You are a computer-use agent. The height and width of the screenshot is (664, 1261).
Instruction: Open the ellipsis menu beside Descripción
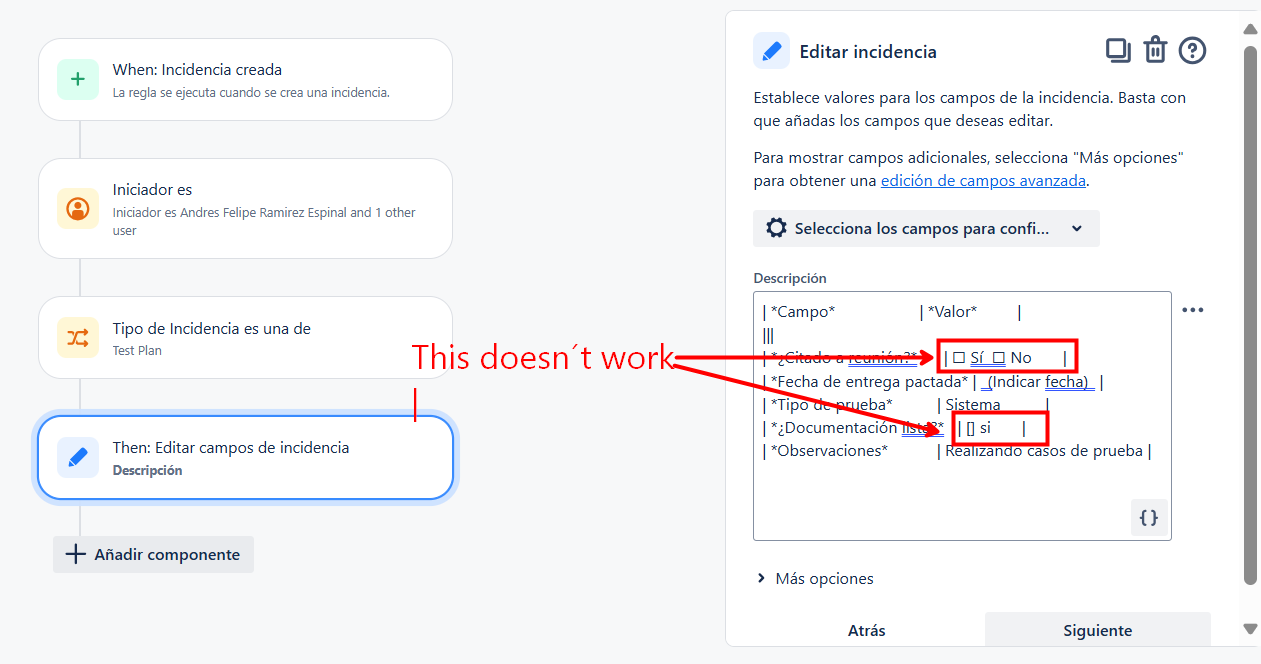1193,310
